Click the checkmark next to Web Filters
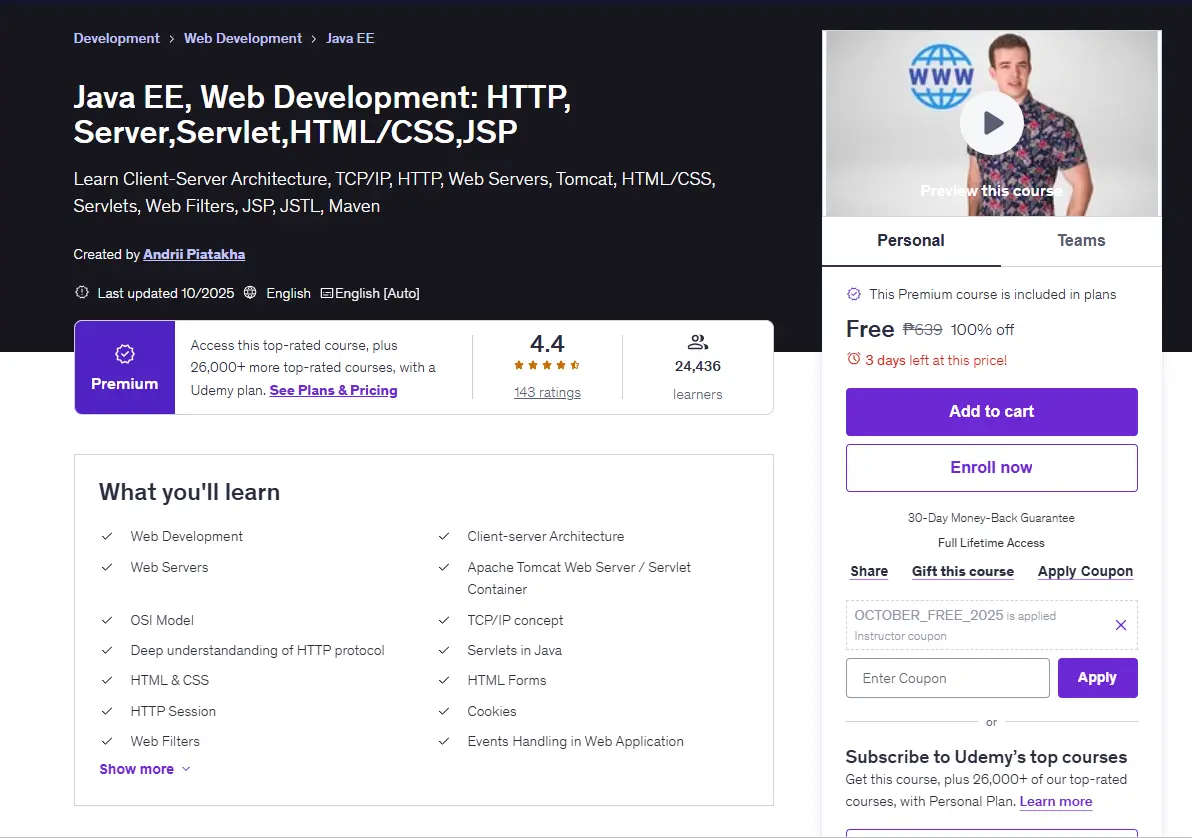Viewport: 1192px width, 838px height. (x=107, y=741)
